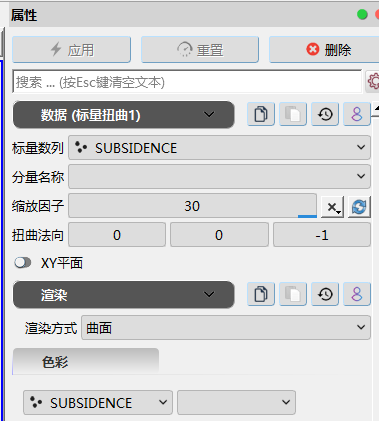
Task: Click the property search text field
Action: tap(187, 81)
